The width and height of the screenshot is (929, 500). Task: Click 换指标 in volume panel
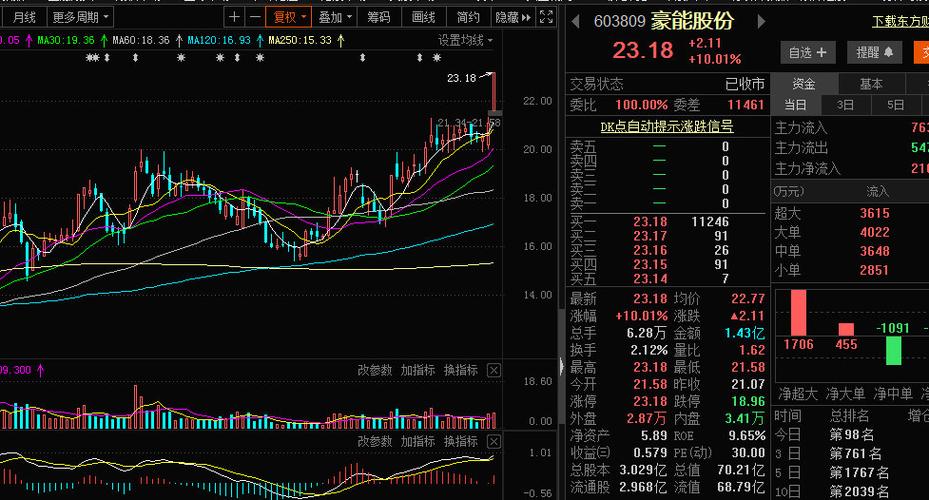click(x=461, y=370)
